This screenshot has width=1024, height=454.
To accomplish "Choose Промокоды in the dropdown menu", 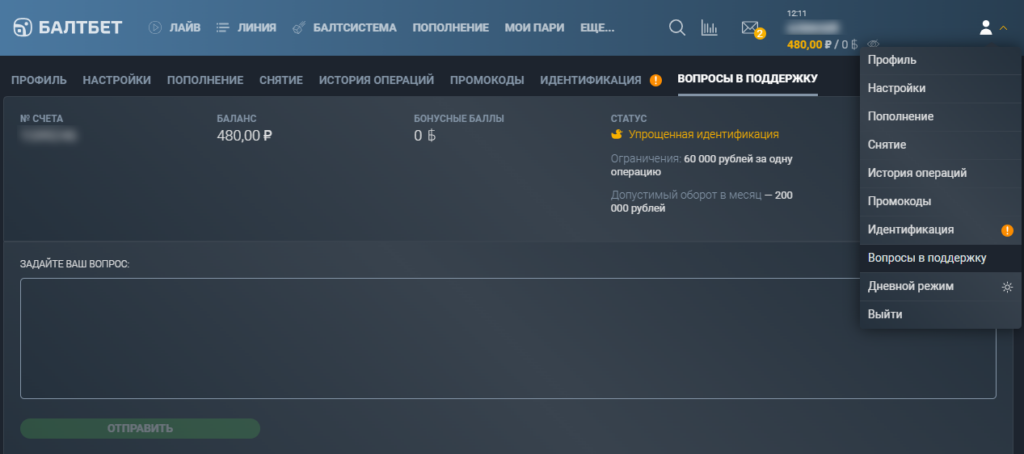I will click(940, 201).
